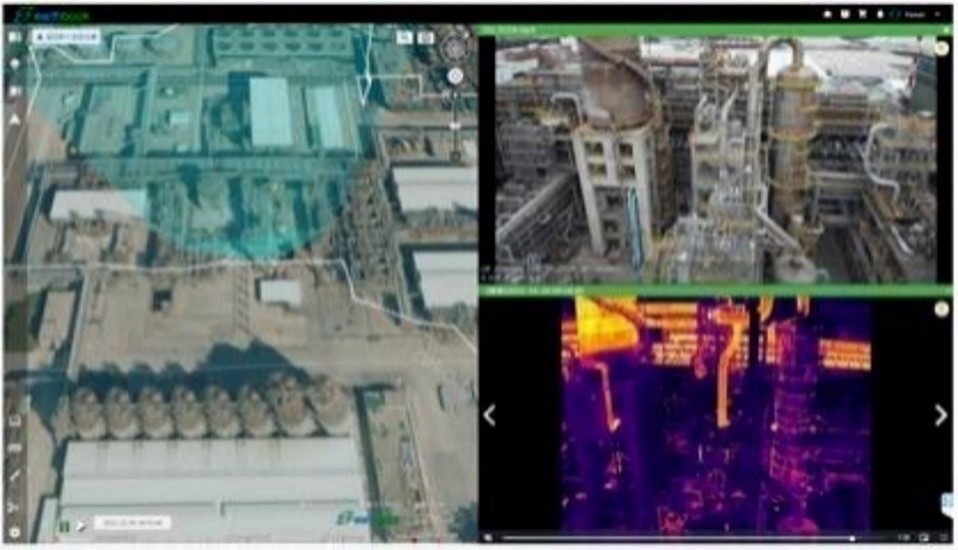Click the earthbook logo in header

point(51,15)
